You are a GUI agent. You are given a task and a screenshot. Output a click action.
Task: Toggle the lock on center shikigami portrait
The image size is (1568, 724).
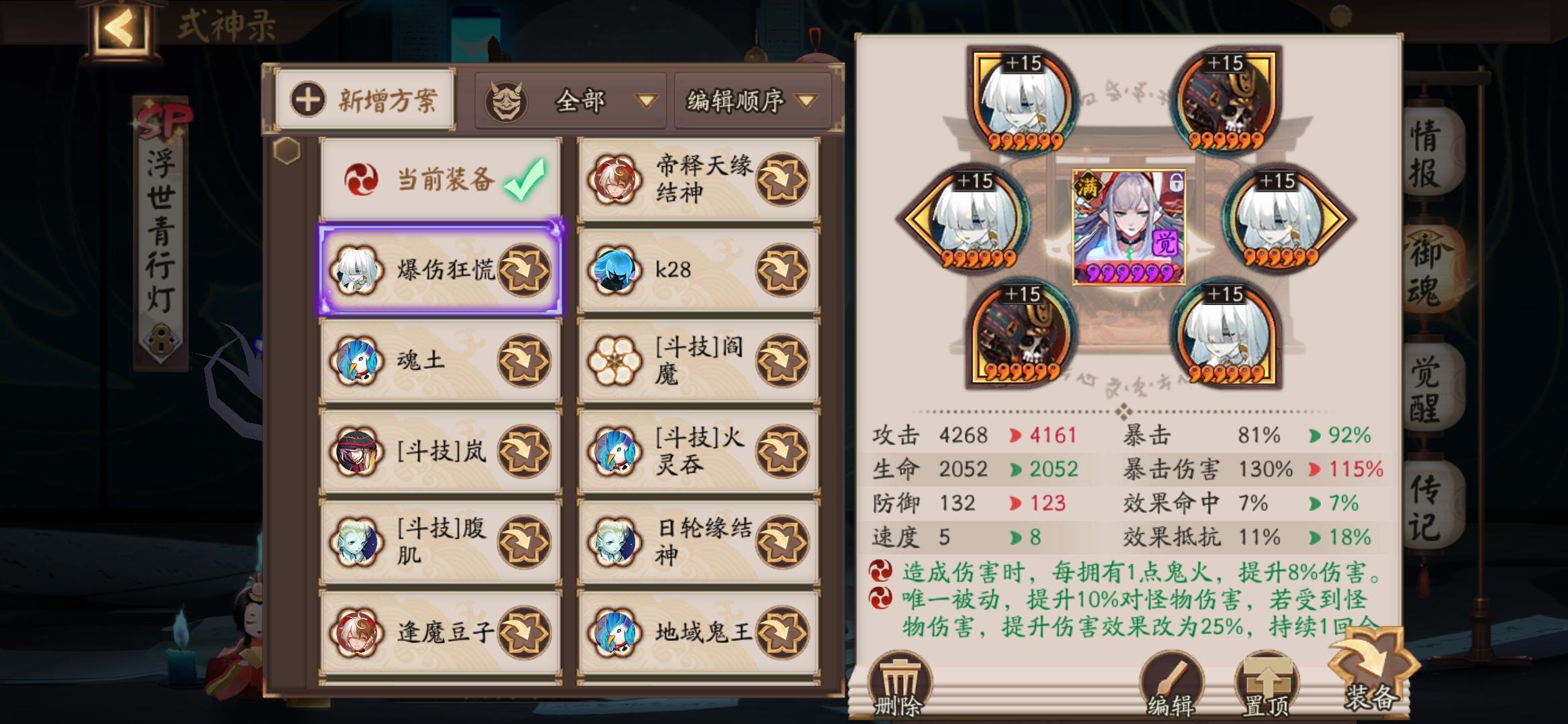tap(1176, 181)
